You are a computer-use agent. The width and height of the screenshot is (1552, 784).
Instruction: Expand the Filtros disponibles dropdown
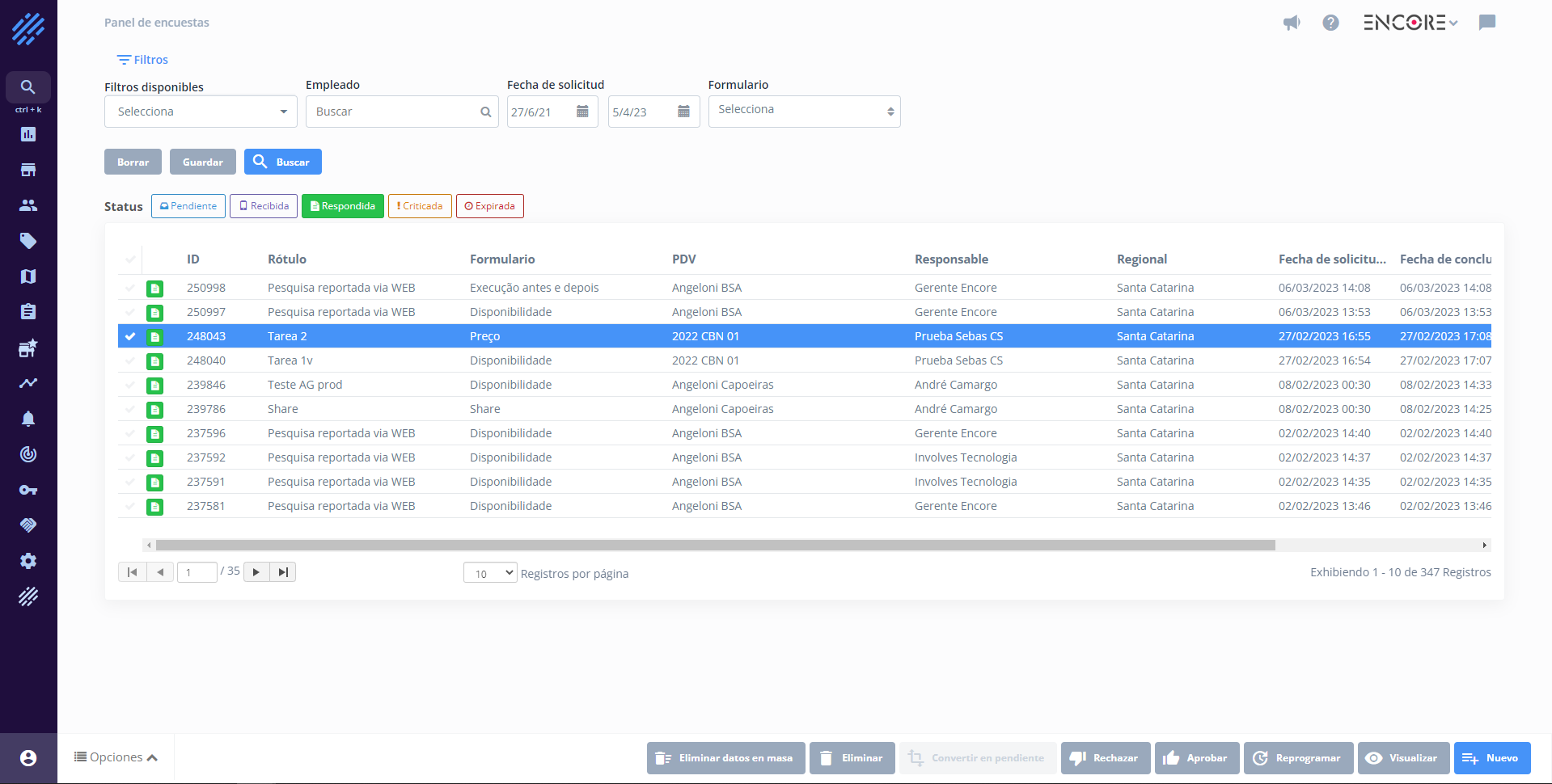point(201,112)
